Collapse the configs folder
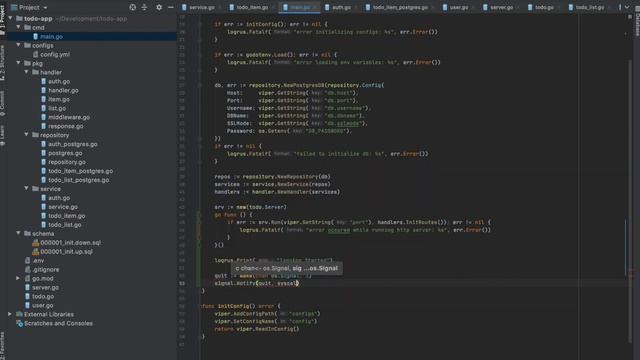Screen dimensions: 640x360 point(18,45)
